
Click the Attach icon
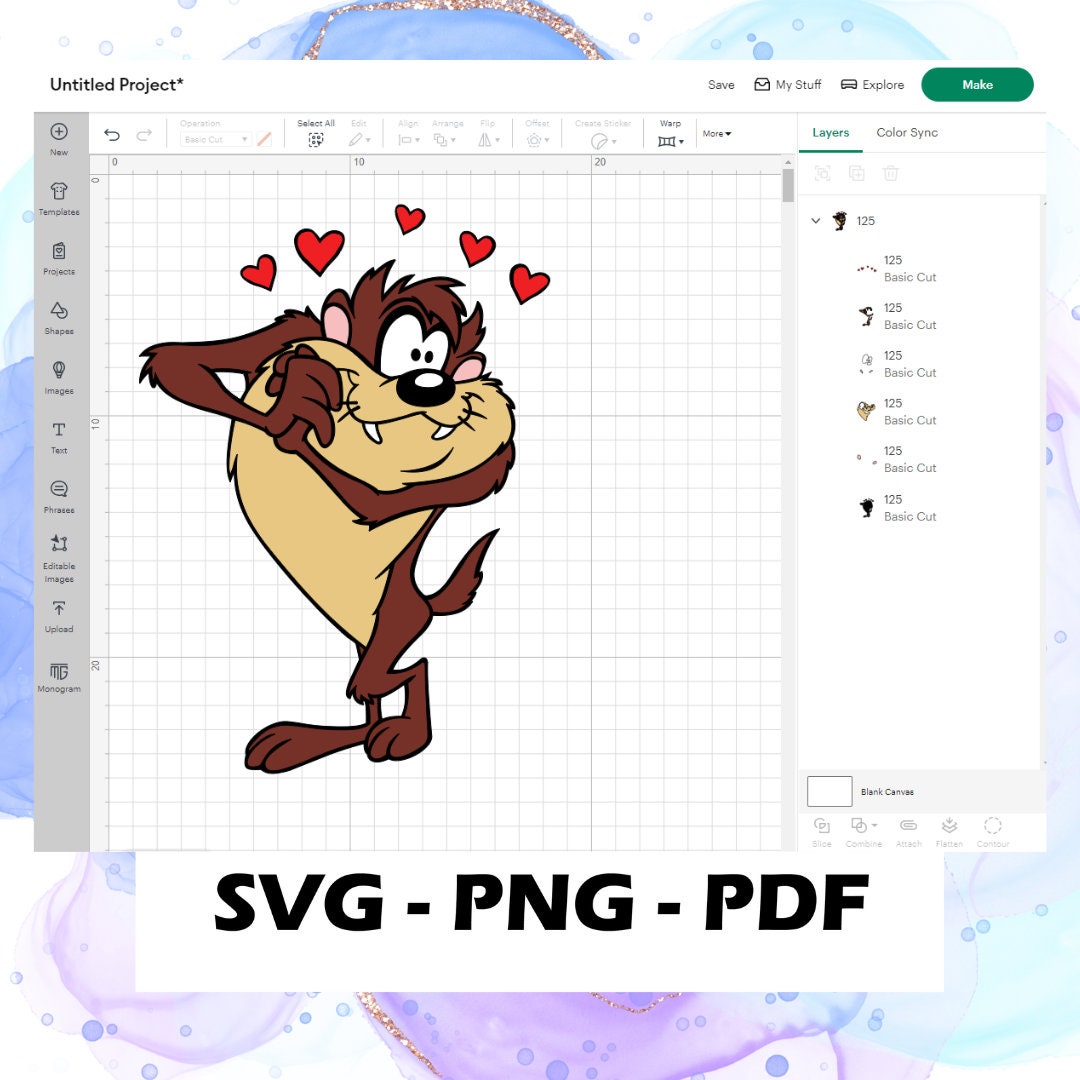point(908,830)
